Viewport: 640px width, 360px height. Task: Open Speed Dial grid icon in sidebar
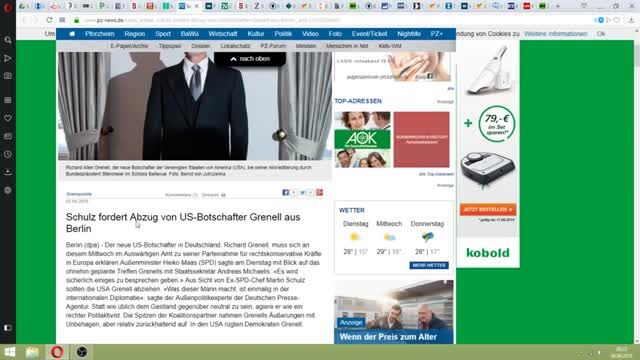8,100
